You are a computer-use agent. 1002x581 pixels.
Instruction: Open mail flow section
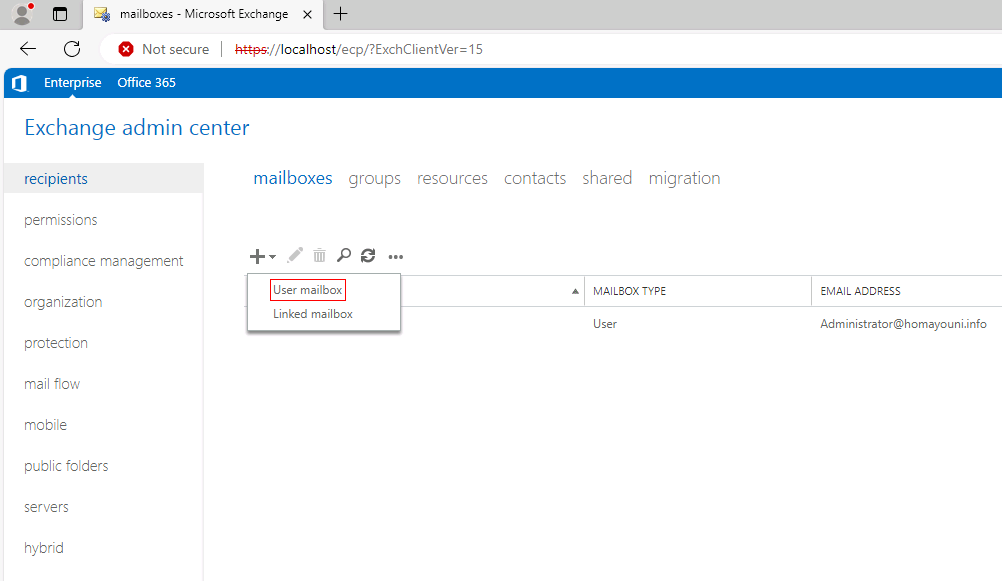[52, 383]
